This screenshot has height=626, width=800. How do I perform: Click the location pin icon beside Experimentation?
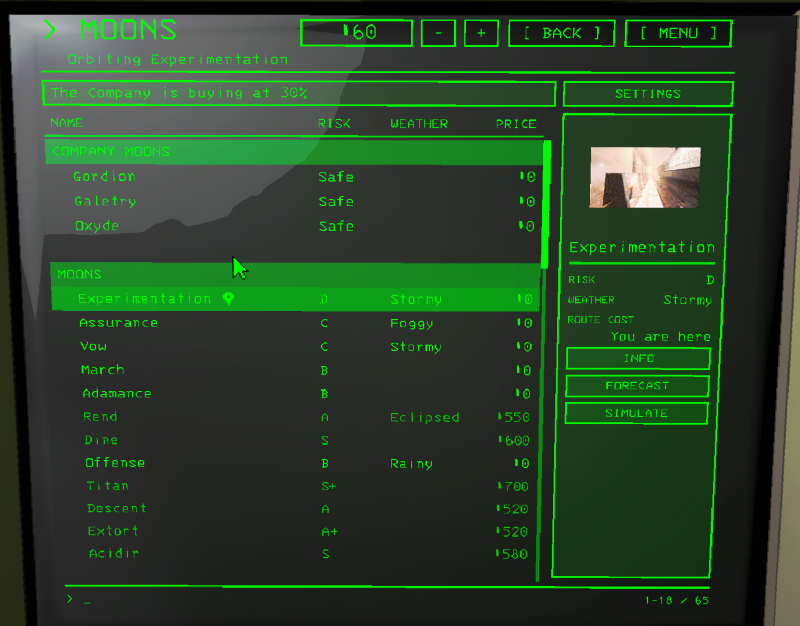coord(228,299)
